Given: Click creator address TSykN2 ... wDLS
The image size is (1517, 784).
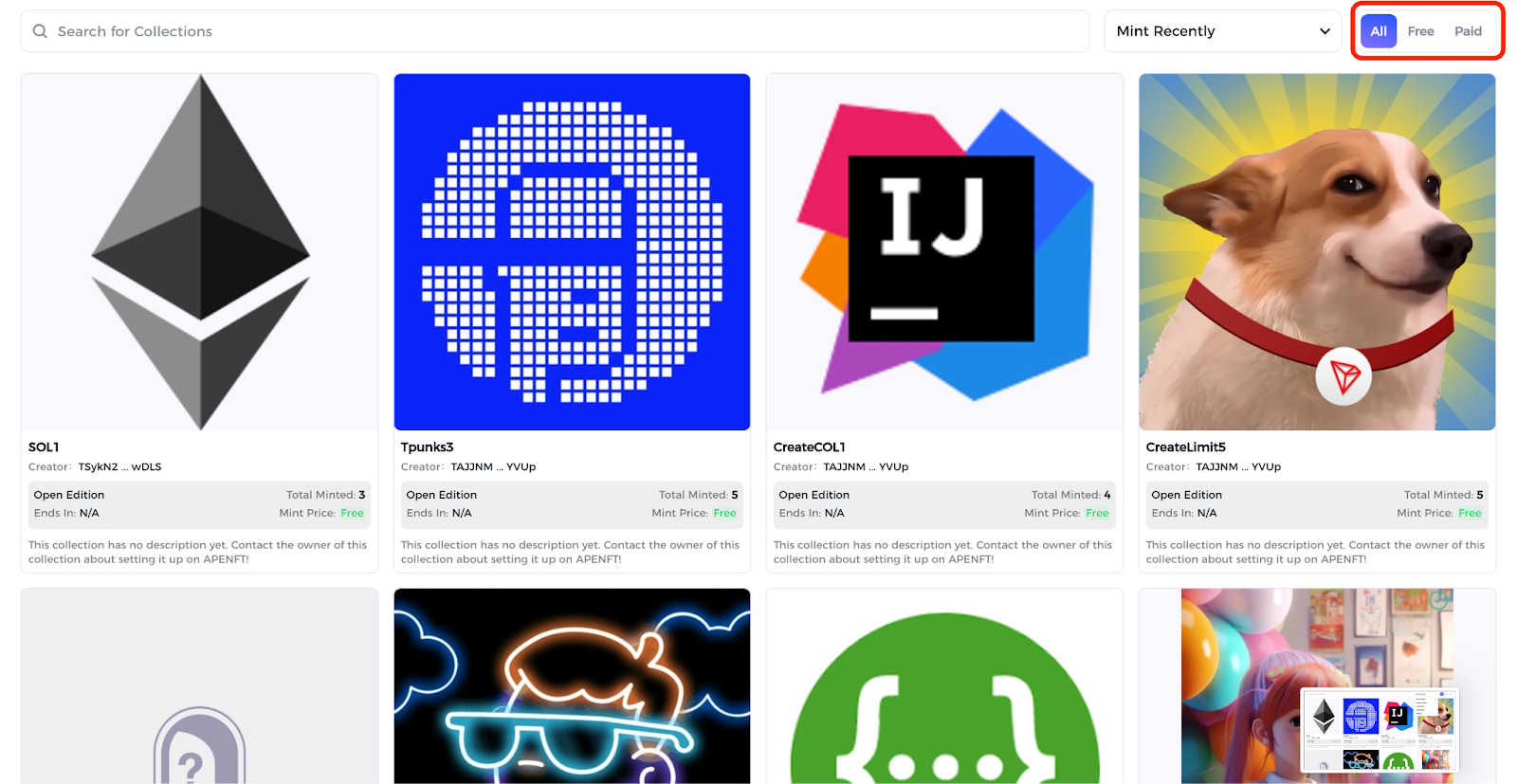Looking at the screenshot, I should (x=119, y=466).
